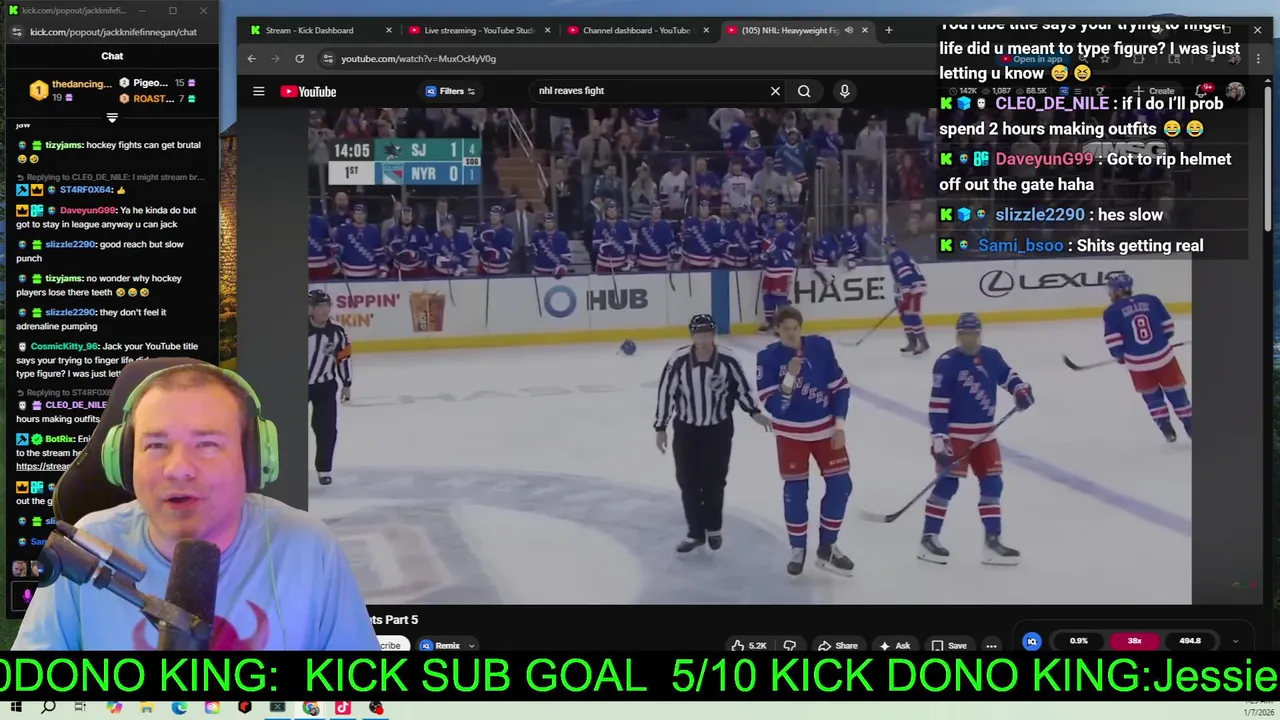1280x720 pixels.
Task: Open a new browser tab
Action: coord(888,30)
